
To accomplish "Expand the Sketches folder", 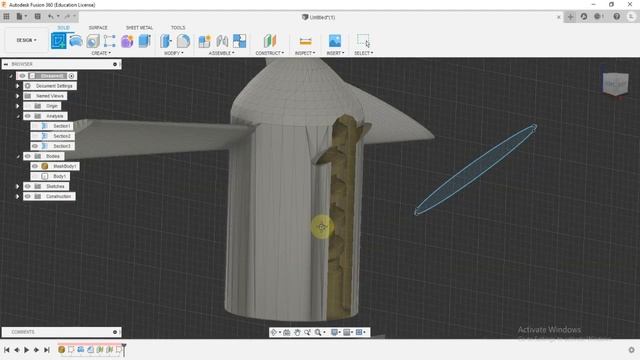I will click(18, 186).
